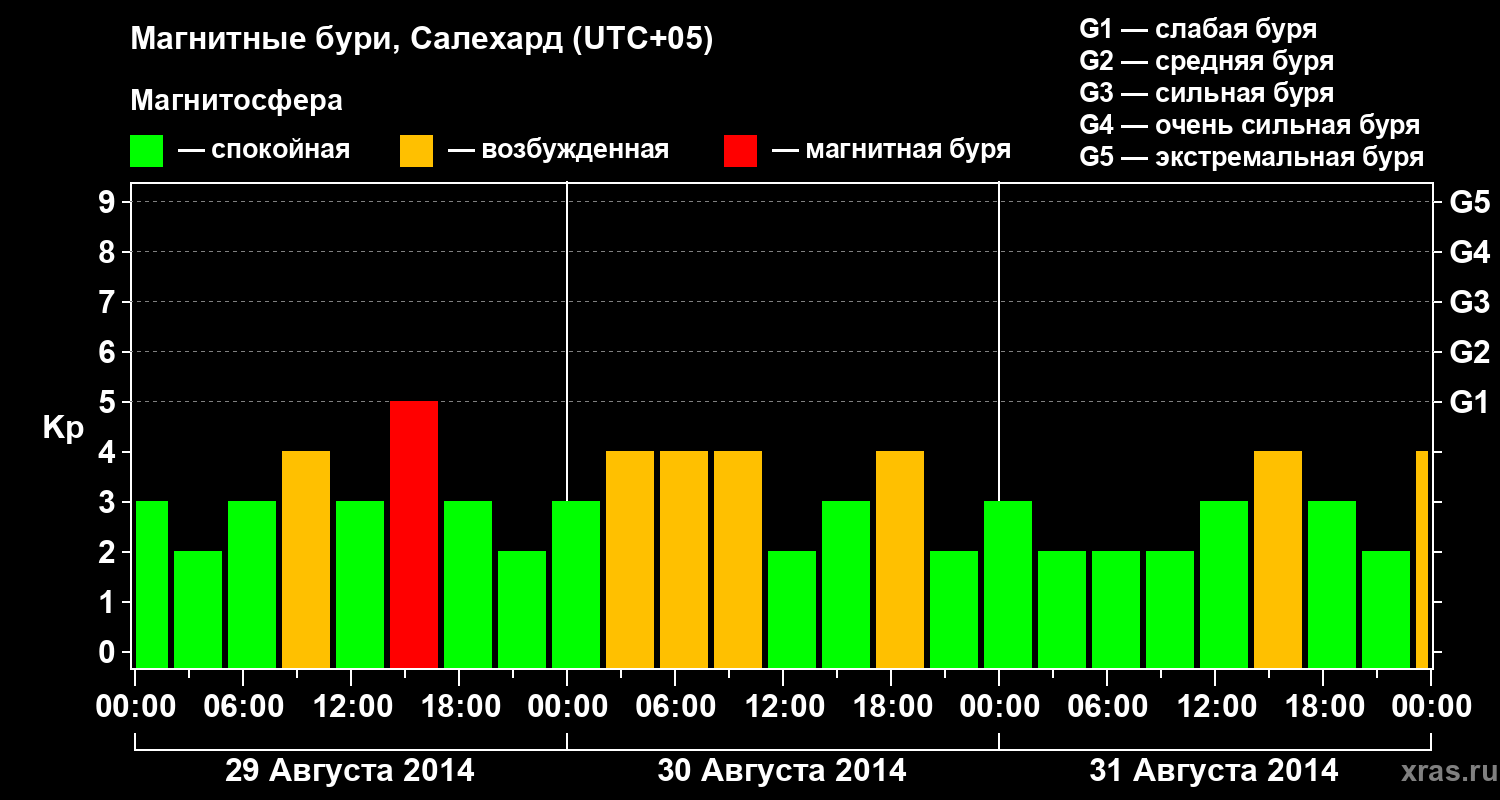The height and width of the screenshot is (800, 1500).
Task: Click the 'Магнитосфера' heading
Action: coord(236,101)
